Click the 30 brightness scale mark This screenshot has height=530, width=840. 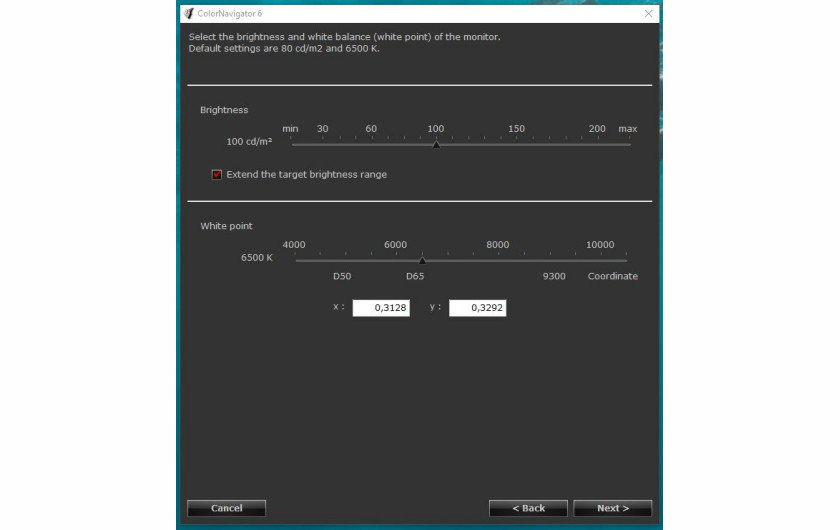pyautogui.click(x=322, y=129)
